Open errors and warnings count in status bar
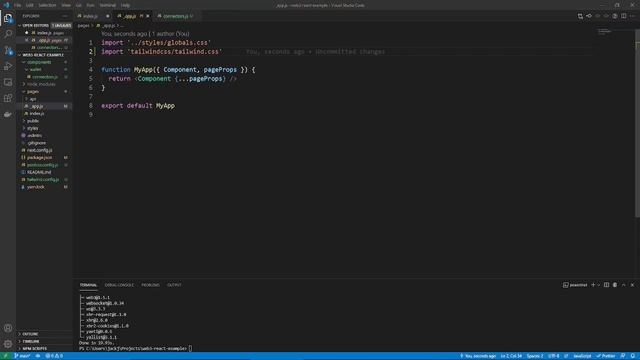The width and height of the screenshot is (640, 360). [x=54, y=356]
